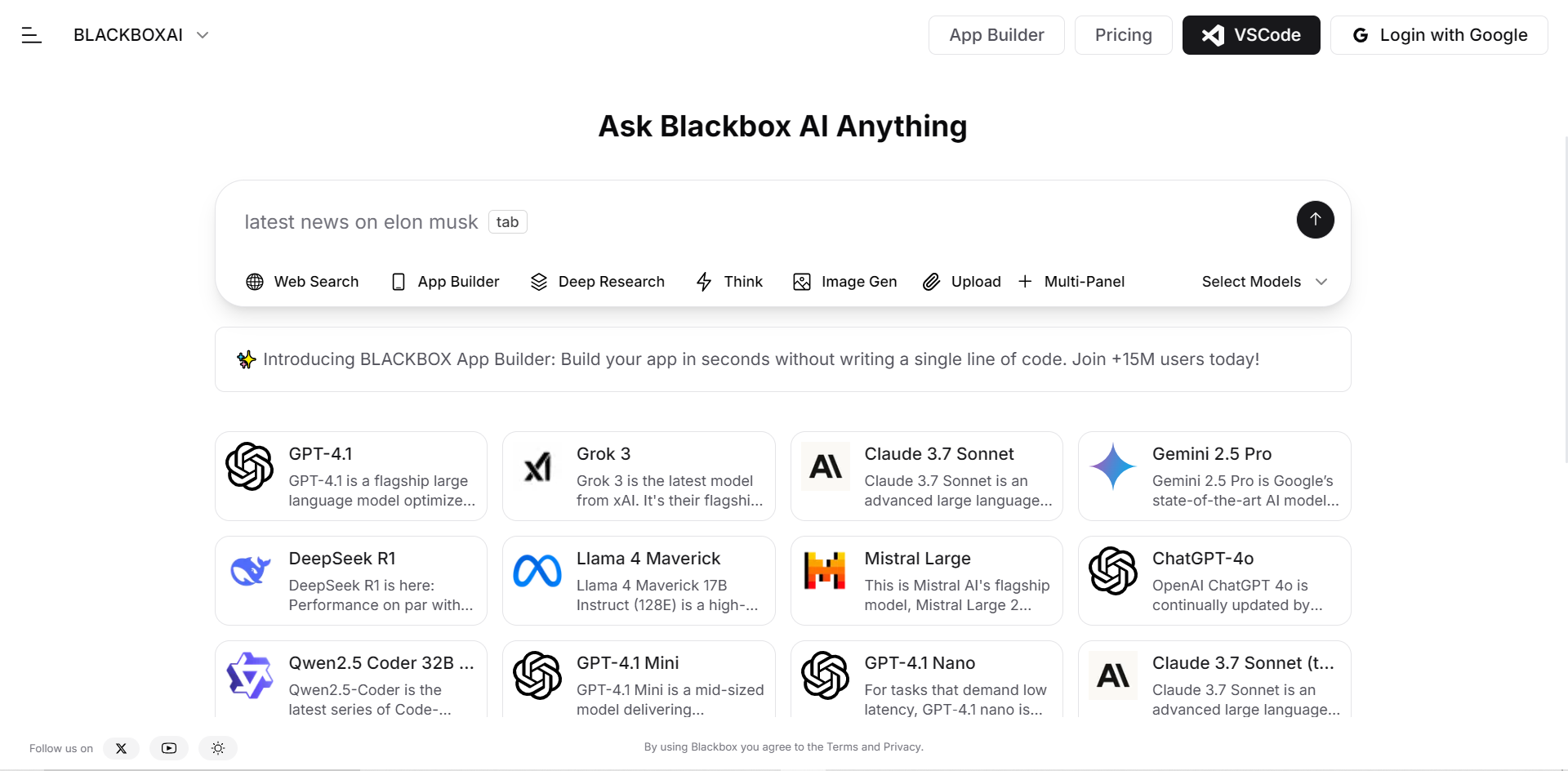Open the Select Models dropdown

(1264, 282)
